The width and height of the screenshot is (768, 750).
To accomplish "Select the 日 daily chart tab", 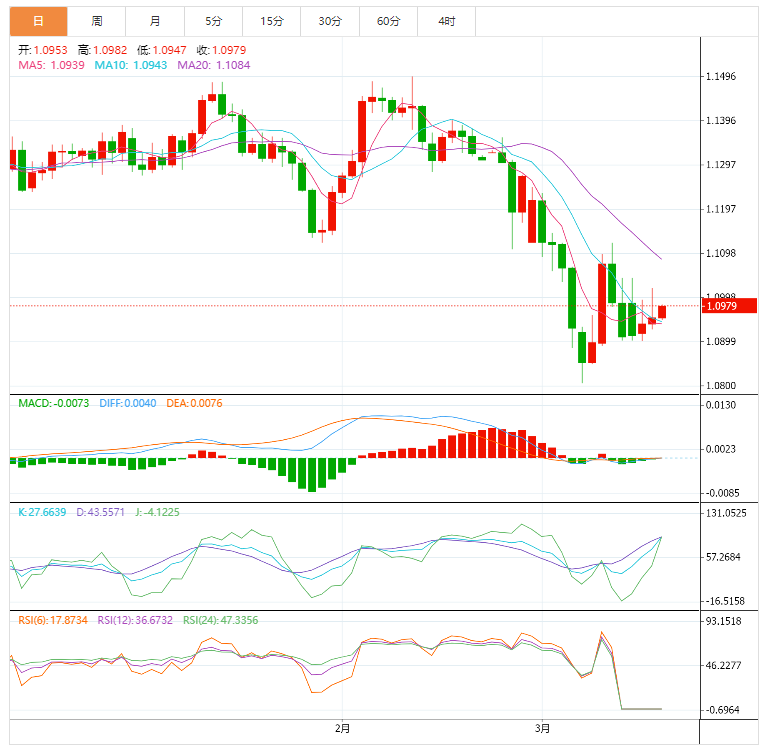I will tap(39, 21).
